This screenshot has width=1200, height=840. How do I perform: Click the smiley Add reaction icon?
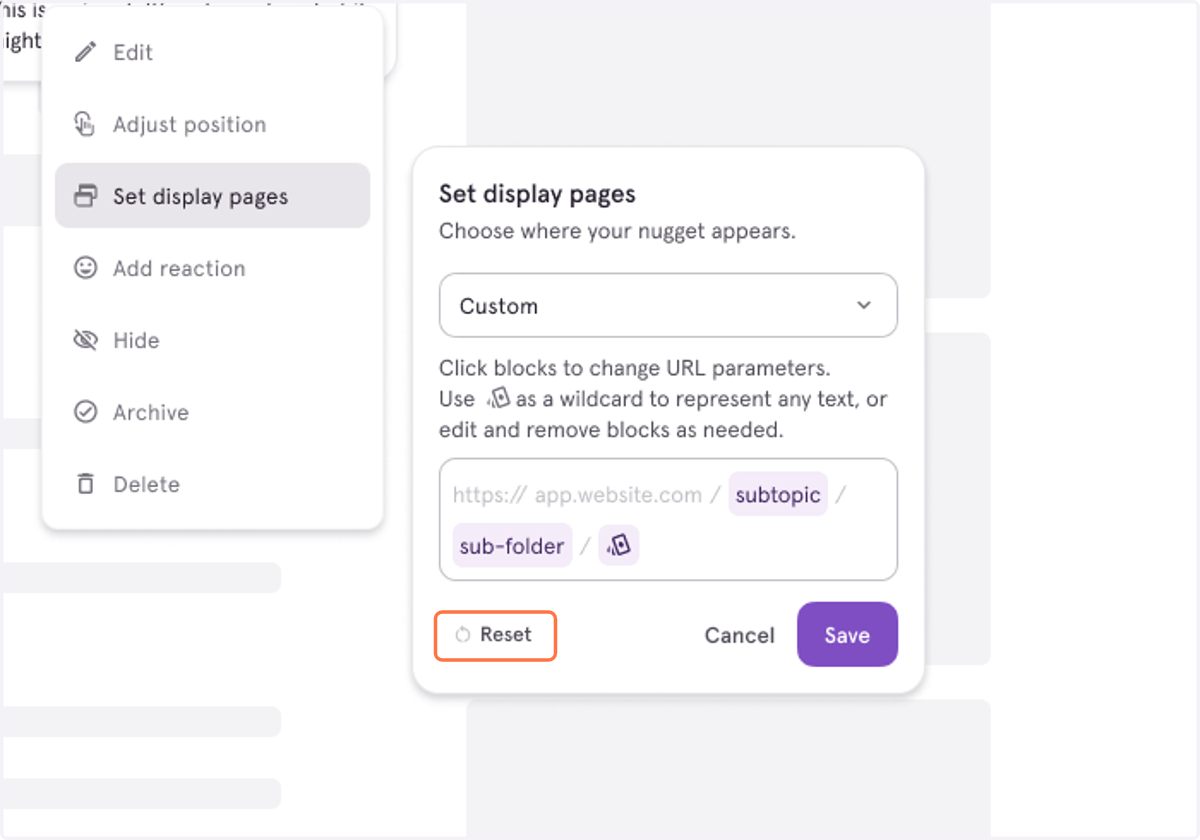click(86, 268)
